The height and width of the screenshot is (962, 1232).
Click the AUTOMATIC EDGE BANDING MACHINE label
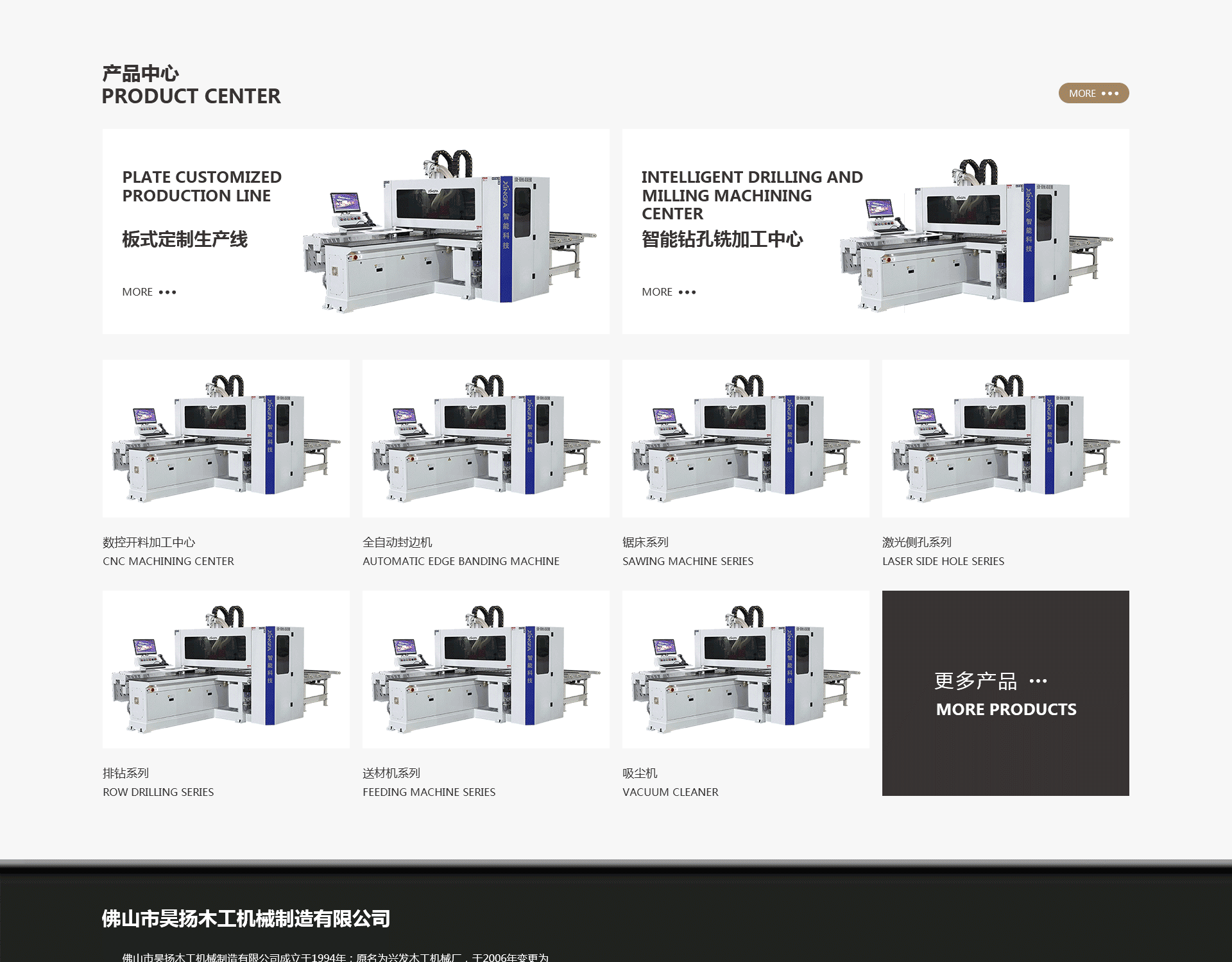(461, 561)
